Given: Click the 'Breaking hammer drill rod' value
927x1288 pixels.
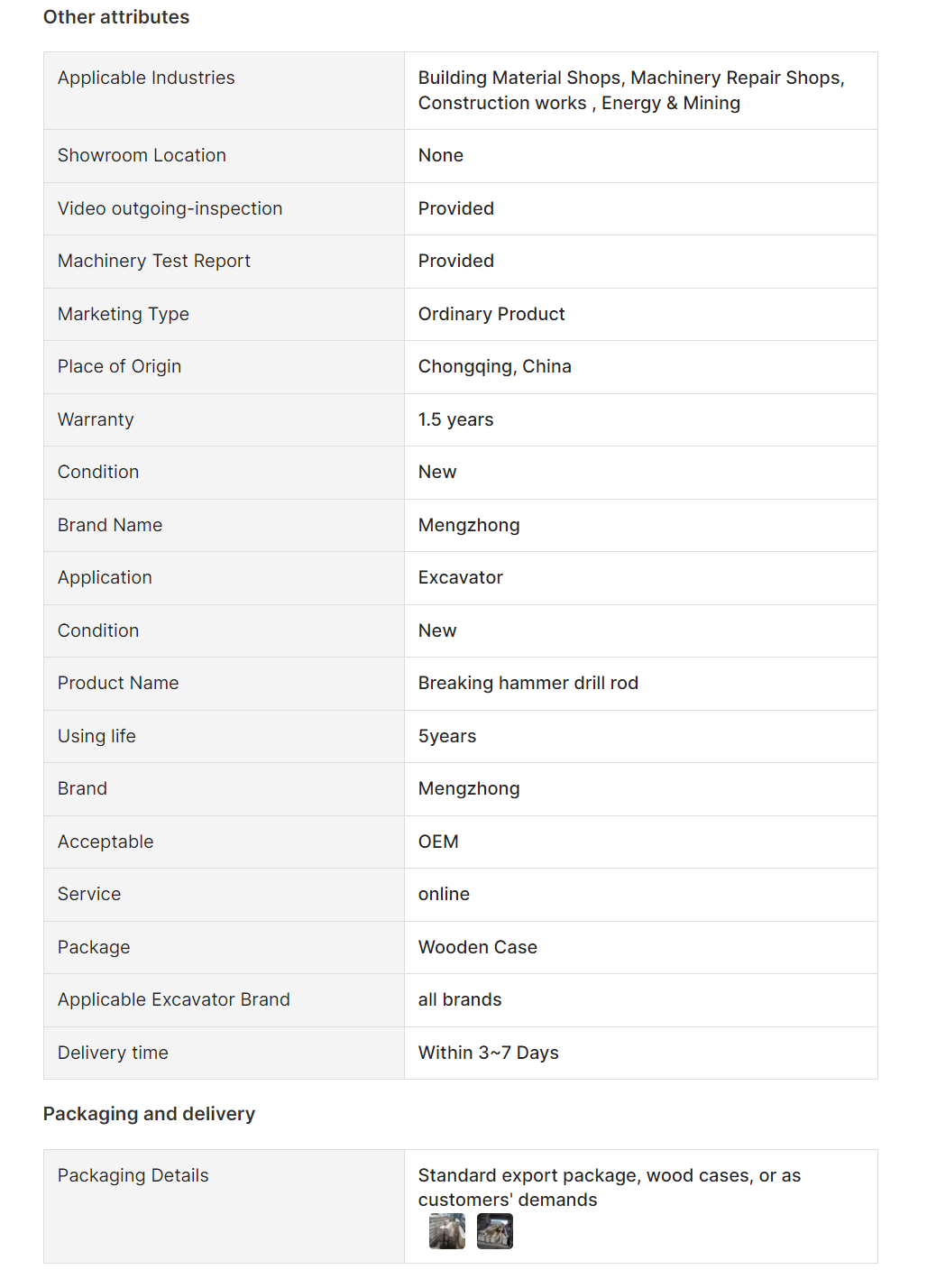Looking at the screenshot, I should pos(528,683).
